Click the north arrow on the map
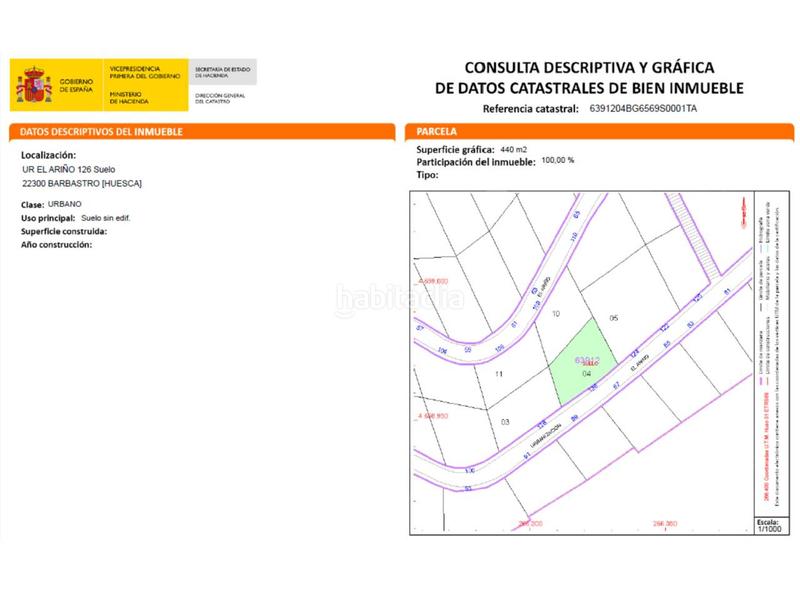The image size is (800, 600). [x=744, y=211]
